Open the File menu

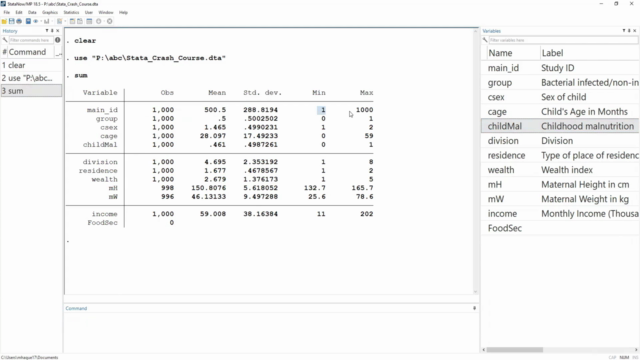(7, 13)
